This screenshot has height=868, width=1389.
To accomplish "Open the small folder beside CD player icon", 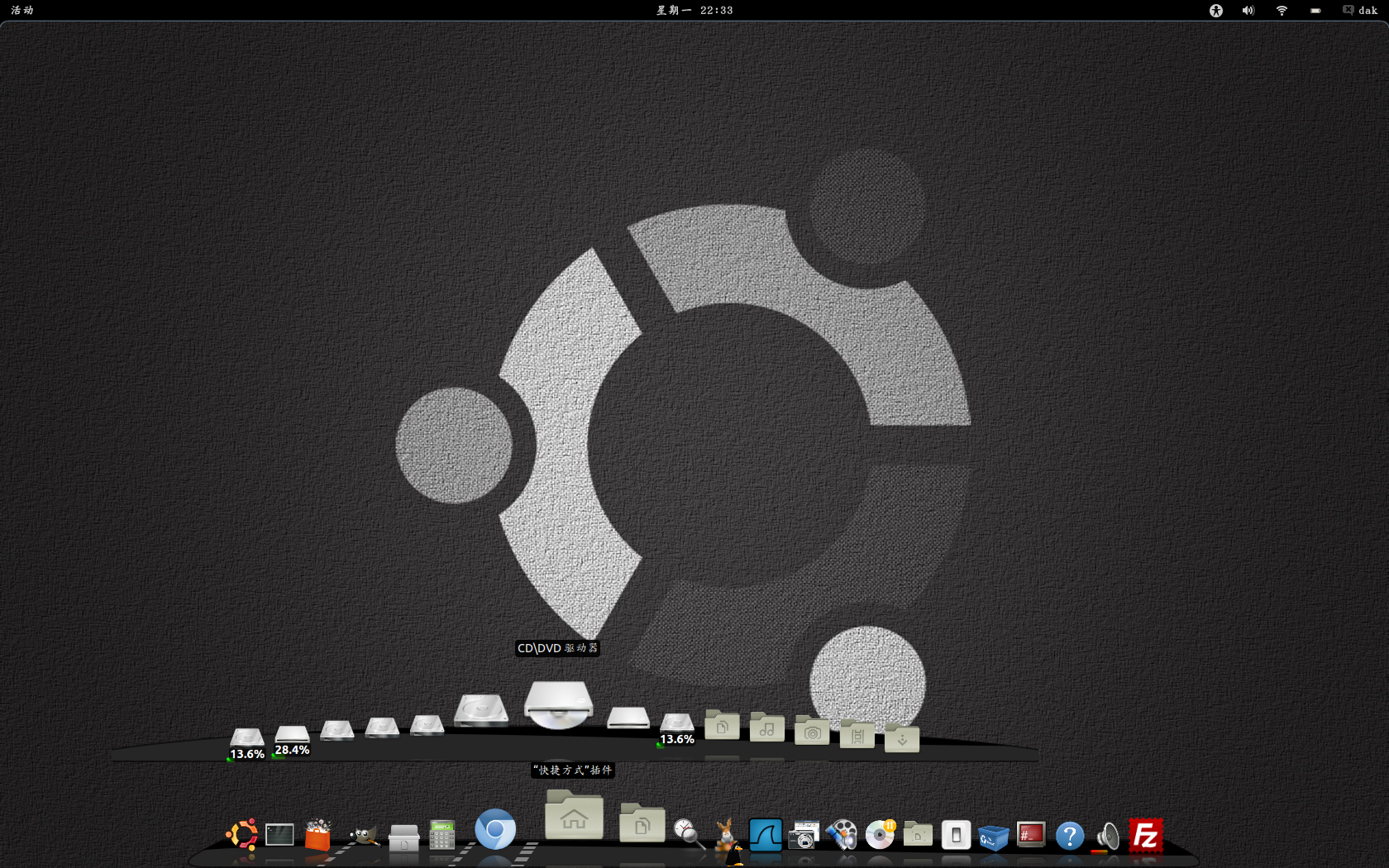I will 918,835.
